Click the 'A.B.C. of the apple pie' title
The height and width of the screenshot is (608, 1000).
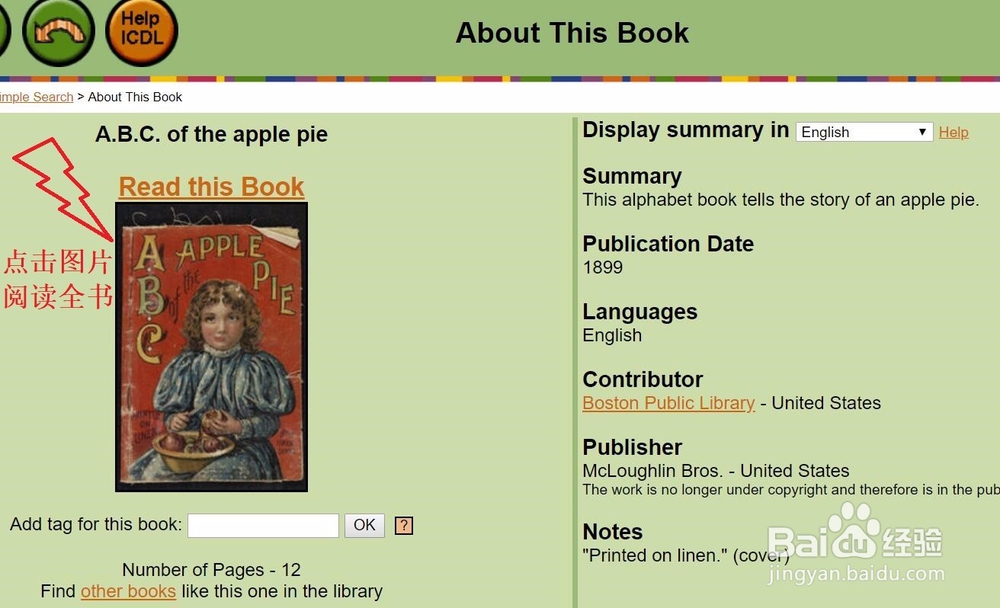(x=211, y=134)
